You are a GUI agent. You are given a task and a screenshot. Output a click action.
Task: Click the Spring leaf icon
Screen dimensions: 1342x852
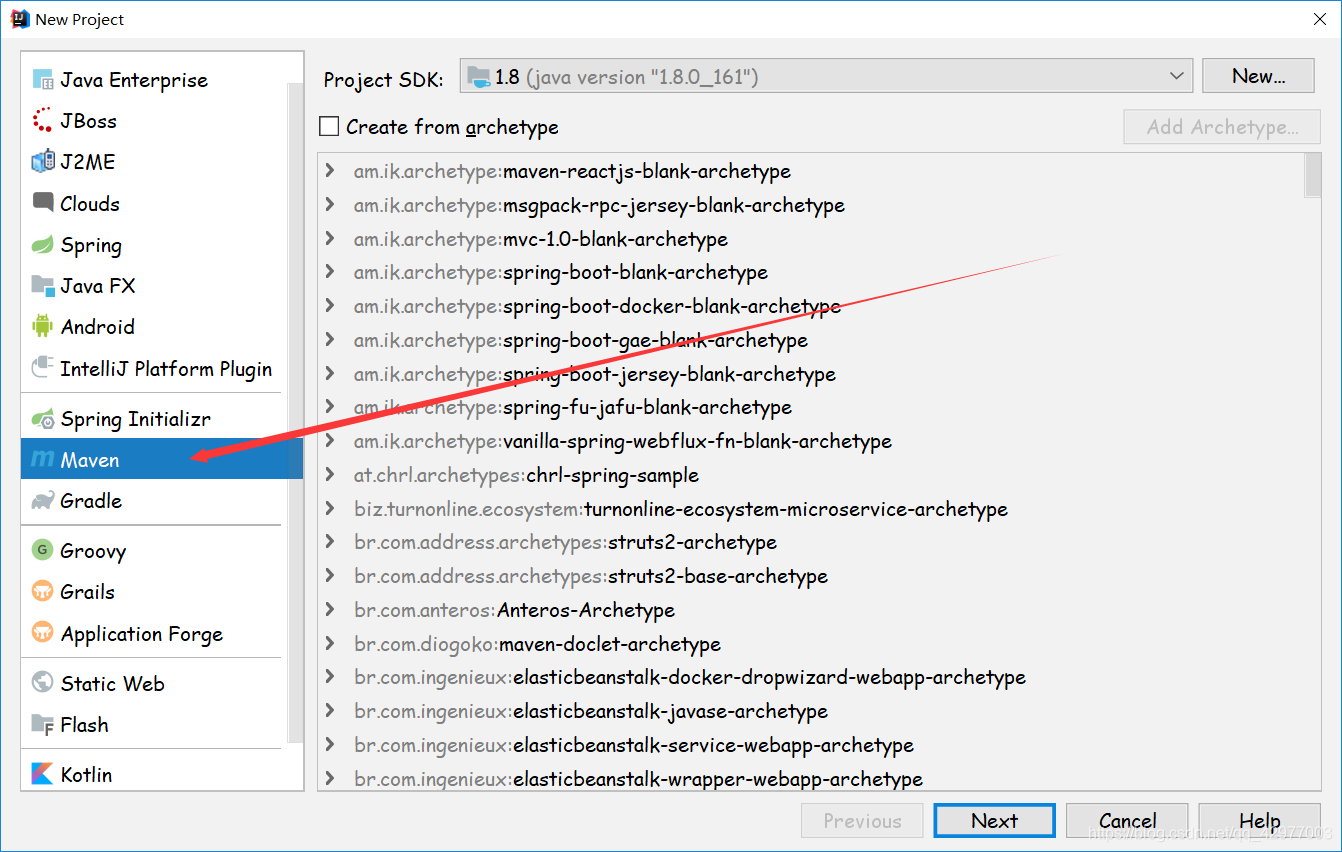point(42,245)
